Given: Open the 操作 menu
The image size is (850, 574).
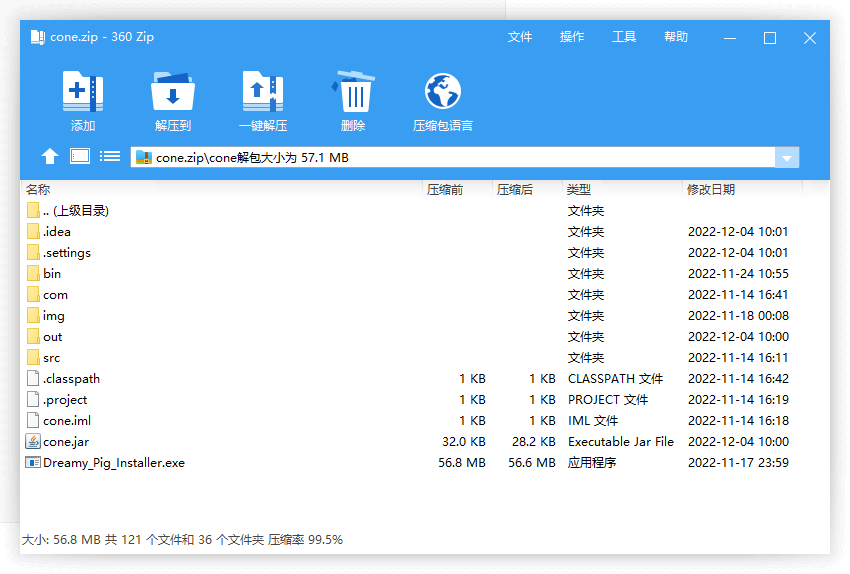Looking at the screenshot, I should (572, 37).
